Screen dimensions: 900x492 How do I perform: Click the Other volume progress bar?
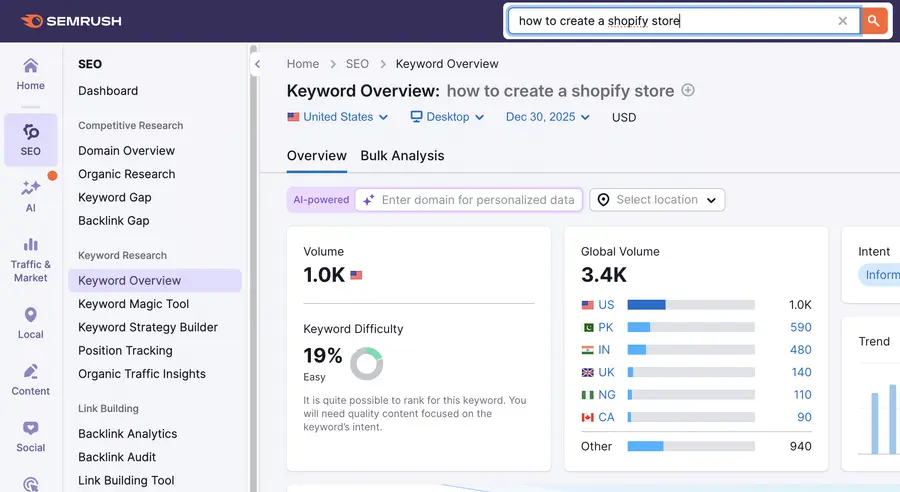tap(691, 446)
